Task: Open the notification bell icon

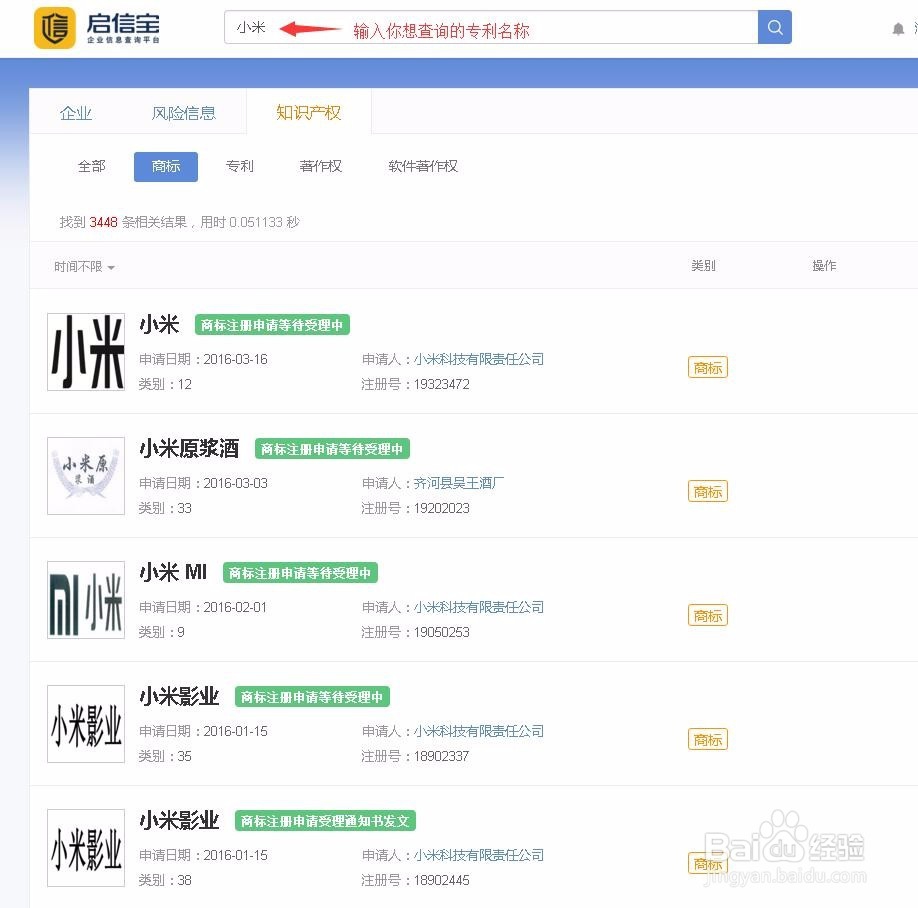Action: click(x=898, y=29)
